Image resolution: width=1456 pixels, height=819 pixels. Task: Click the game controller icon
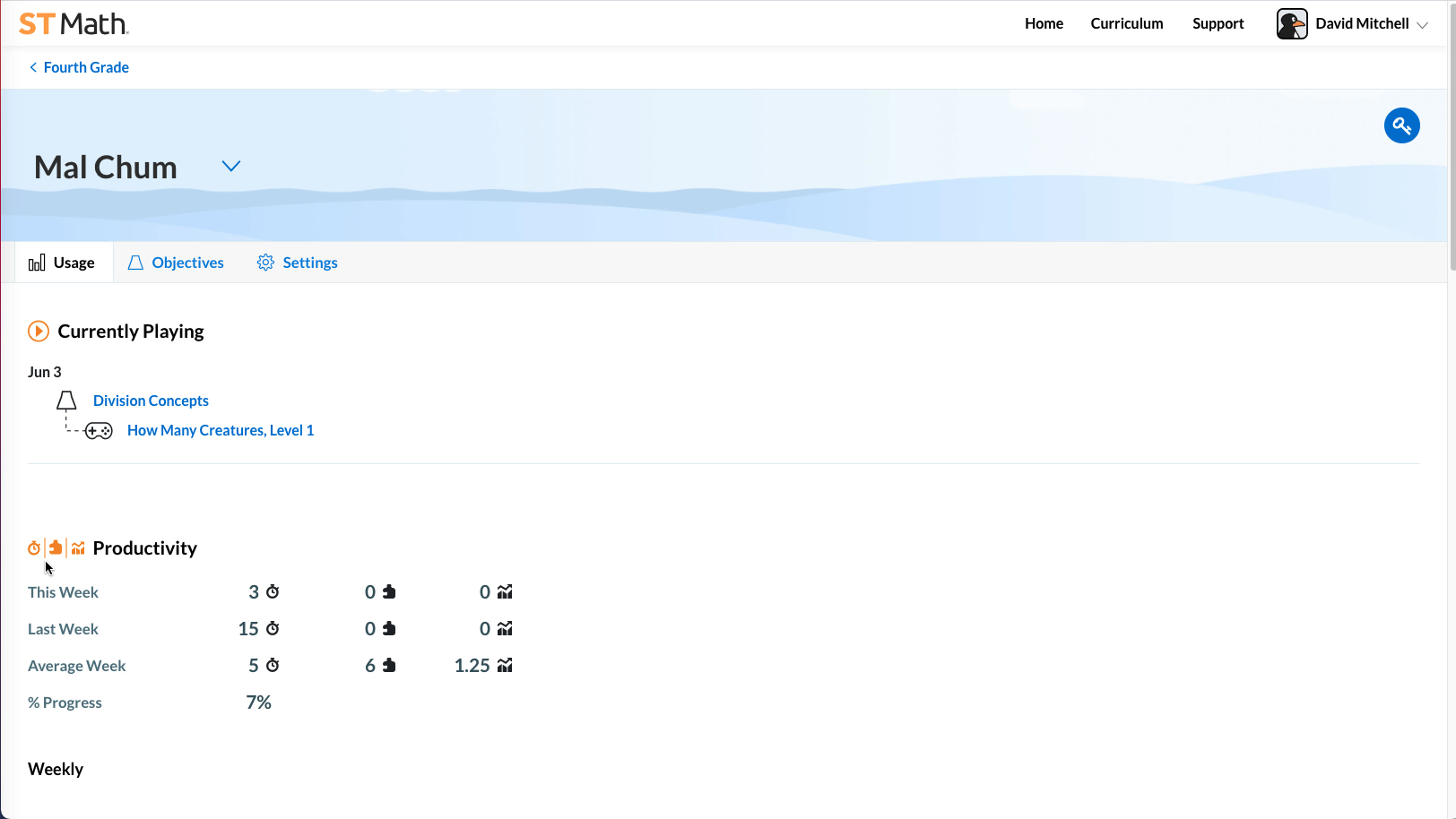coord(99,431)
